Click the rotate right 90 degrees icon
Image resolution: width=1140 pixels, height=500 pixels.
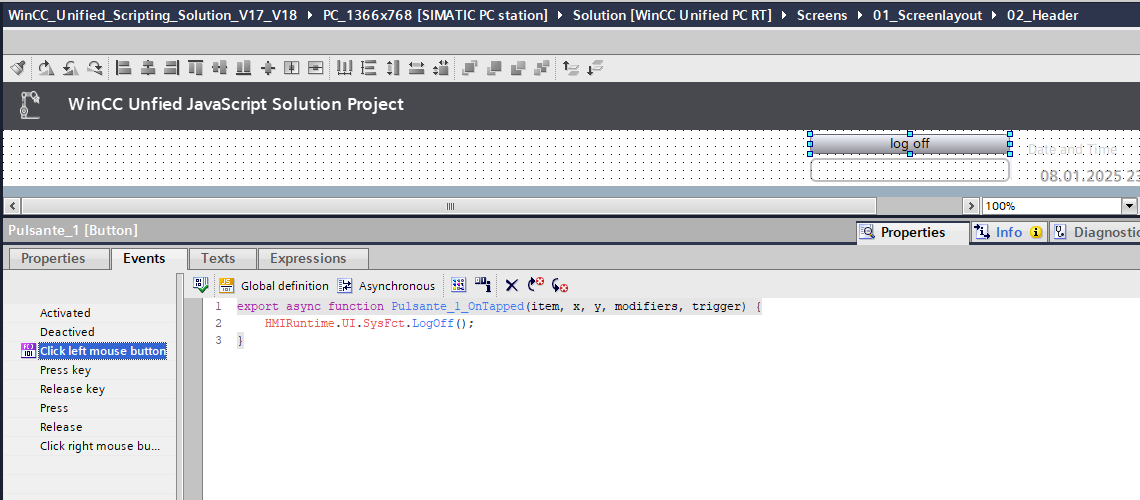coord(46,68)
